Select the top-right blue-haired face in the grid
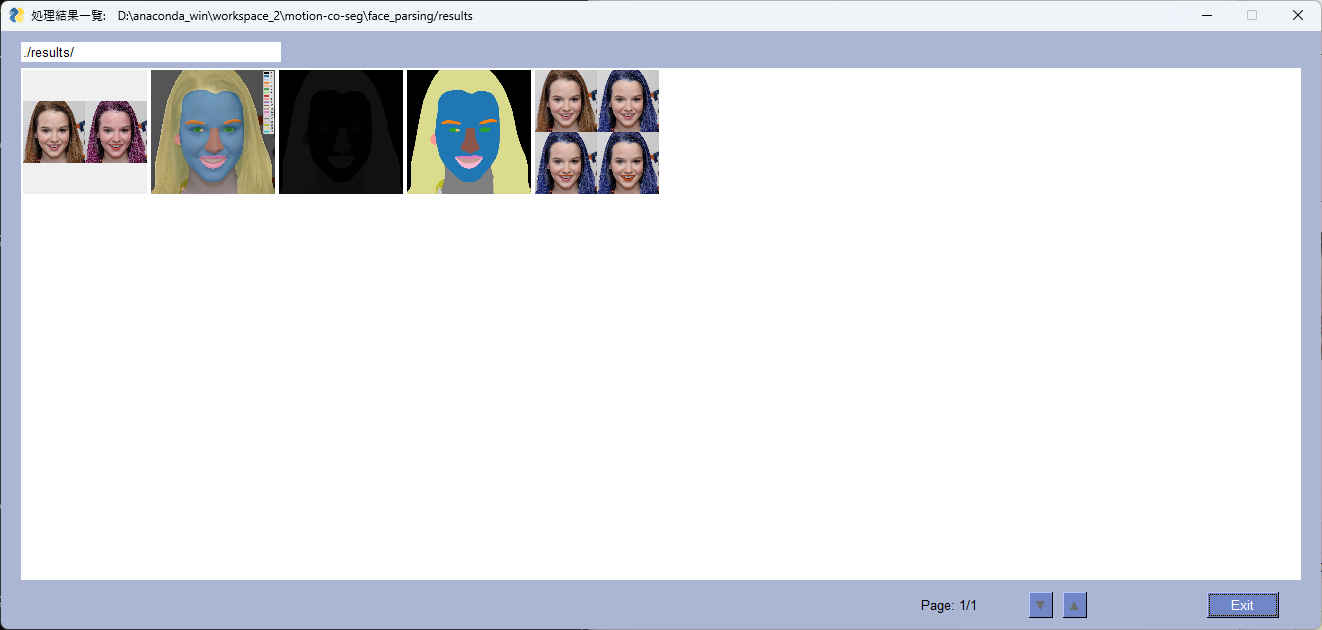This screenshot has width=1322, height=630. tap(628, 101)
